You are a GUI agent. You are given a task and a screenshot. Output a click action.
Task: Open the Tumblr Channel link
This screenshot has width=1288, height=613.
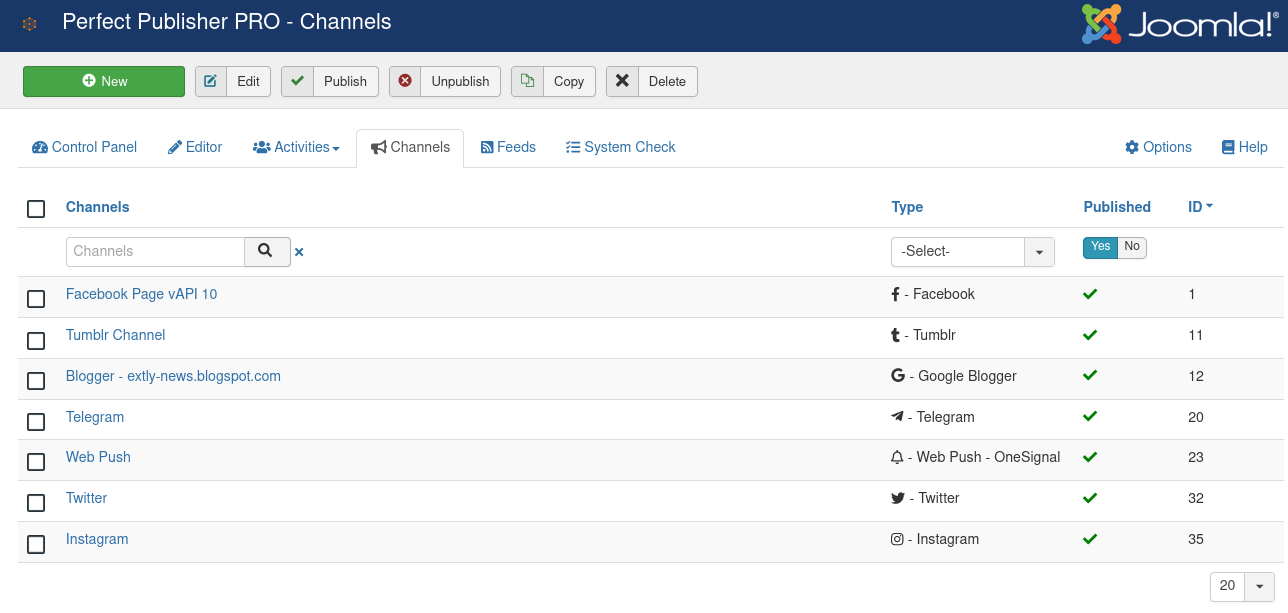tap(115, 335)
